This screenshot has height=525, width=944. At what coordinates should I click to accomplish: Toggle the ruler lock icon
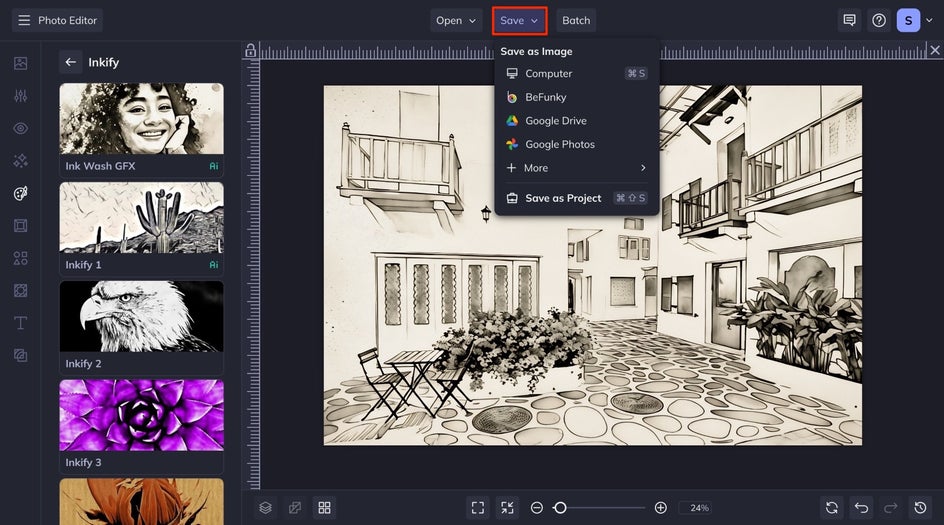pyautogui.click(x=250, y=51)
